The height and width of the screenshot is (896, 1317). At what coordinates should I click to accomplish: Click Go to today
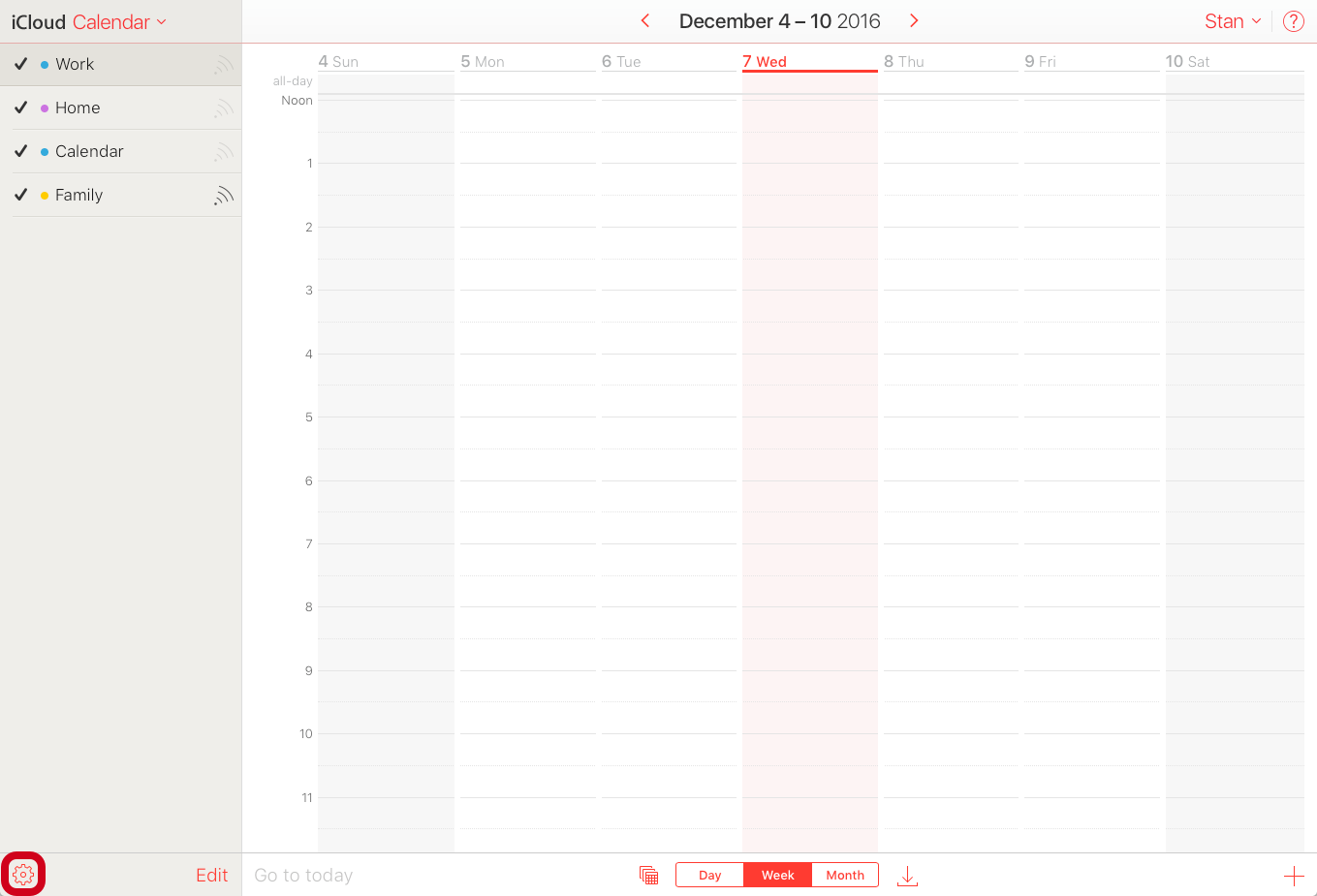coord(303,875)
